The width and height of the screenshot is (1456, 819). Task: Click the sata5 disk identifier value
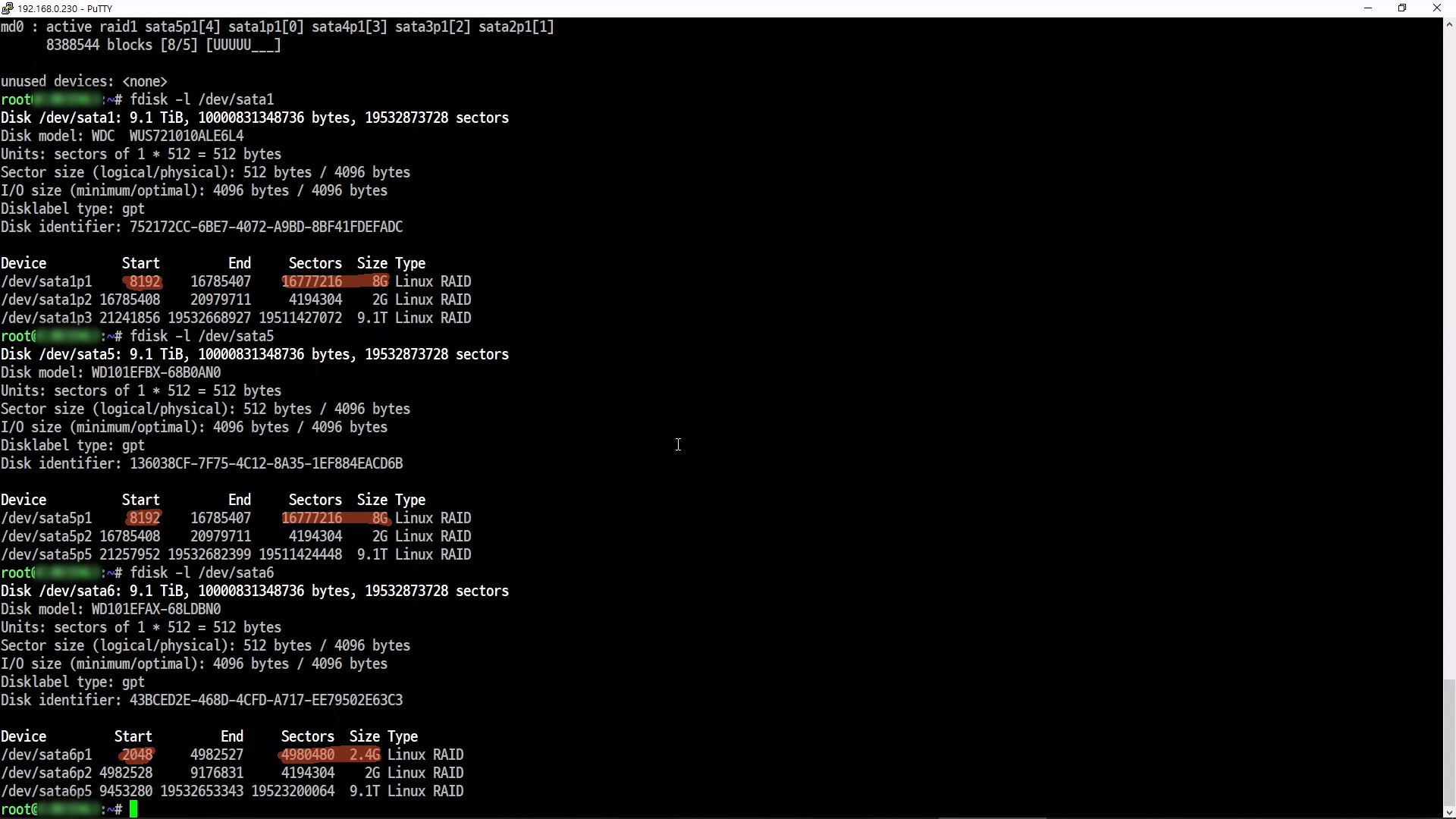[266, 463]
